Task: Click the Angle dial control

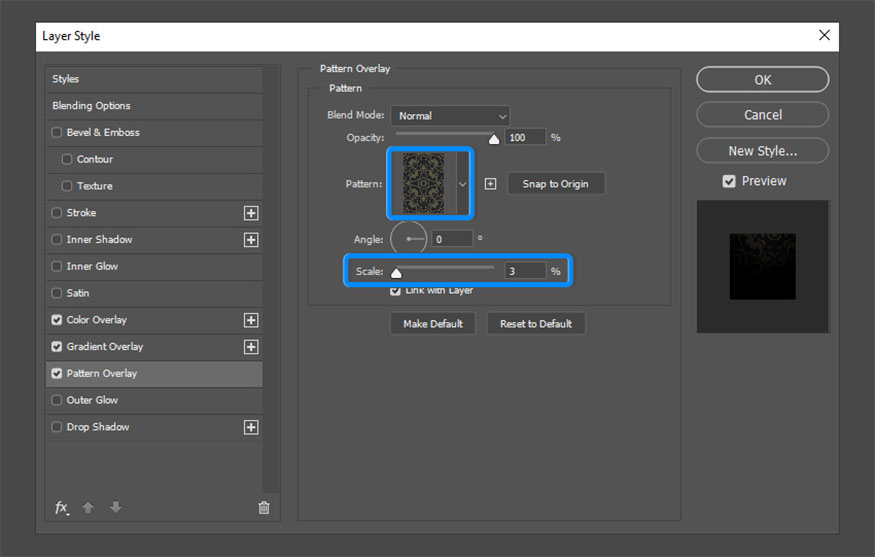Action: (408, 239)
